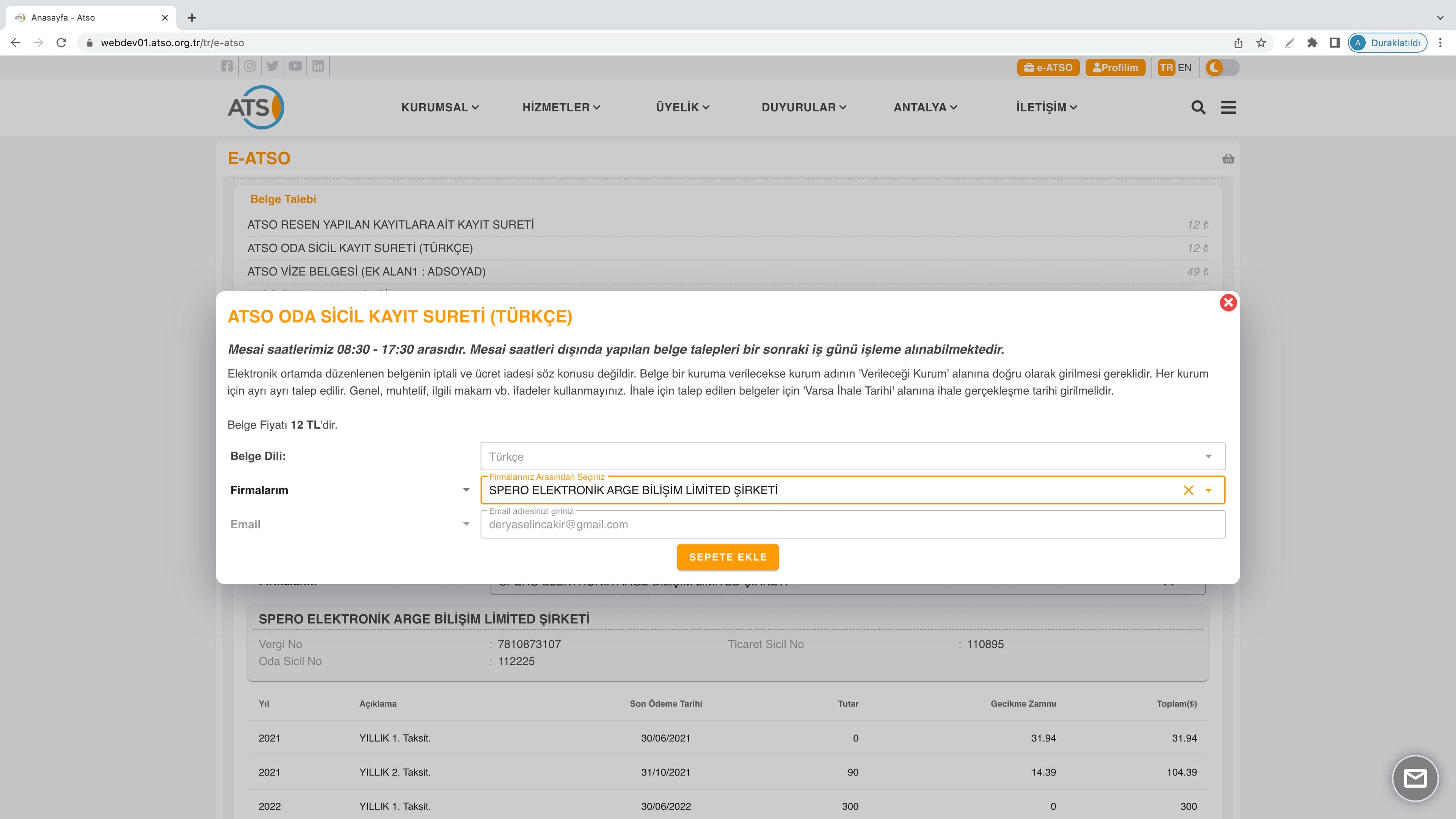The width and height of the screenshot is (1456, 819).
Task: Click the Gecikme Zammı column header
Action: point(1023,704)
